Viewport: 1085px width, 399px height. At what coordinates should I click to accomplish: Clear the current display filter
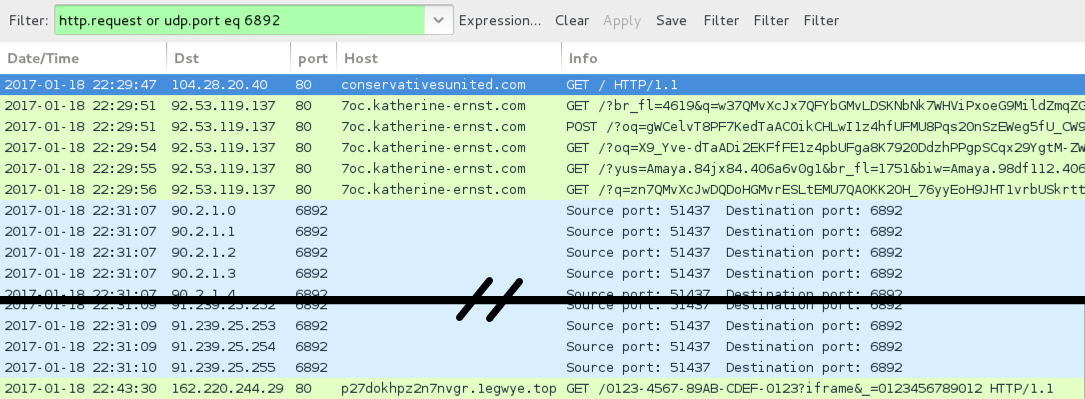[x=572, y=21]
